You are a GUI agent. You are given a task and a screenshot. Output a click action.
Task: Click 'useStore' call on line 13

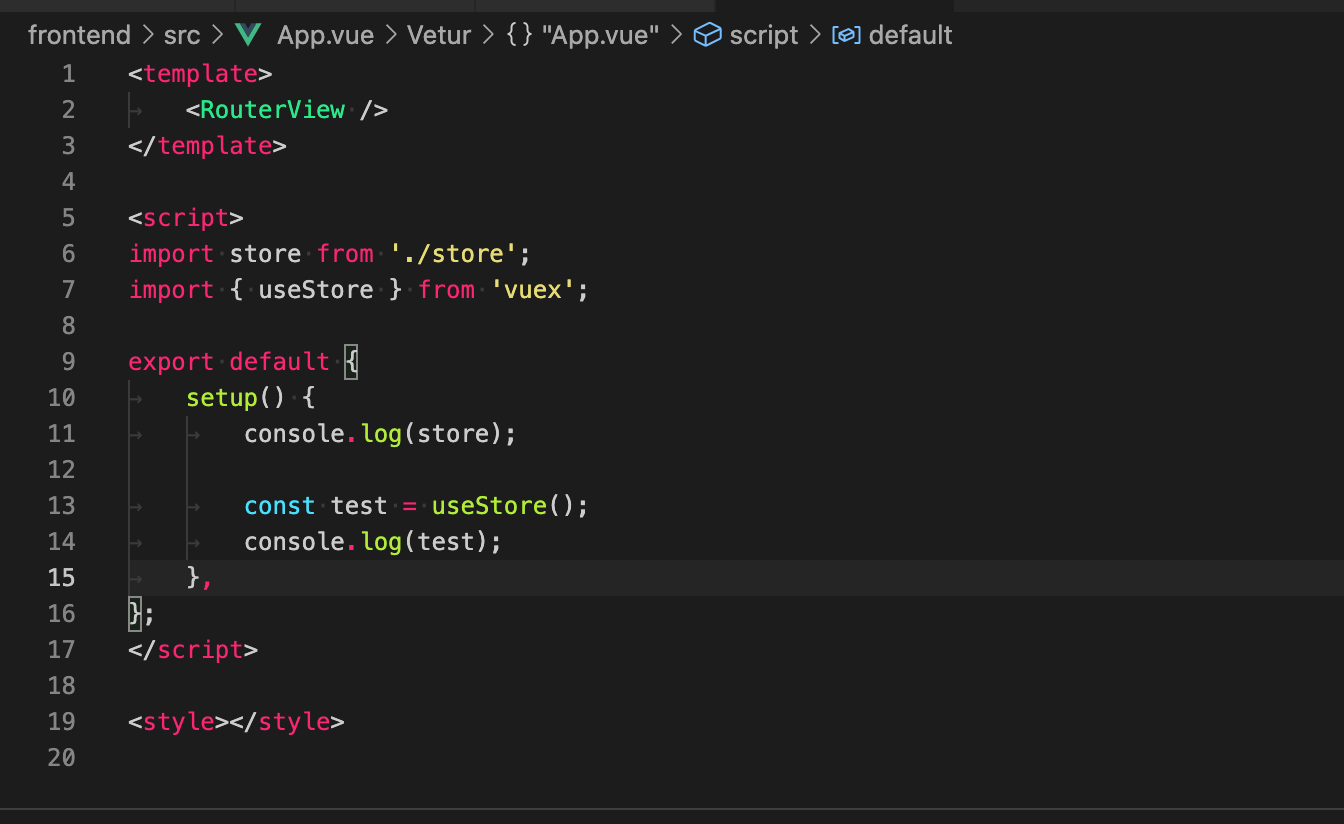click(490, 506)
